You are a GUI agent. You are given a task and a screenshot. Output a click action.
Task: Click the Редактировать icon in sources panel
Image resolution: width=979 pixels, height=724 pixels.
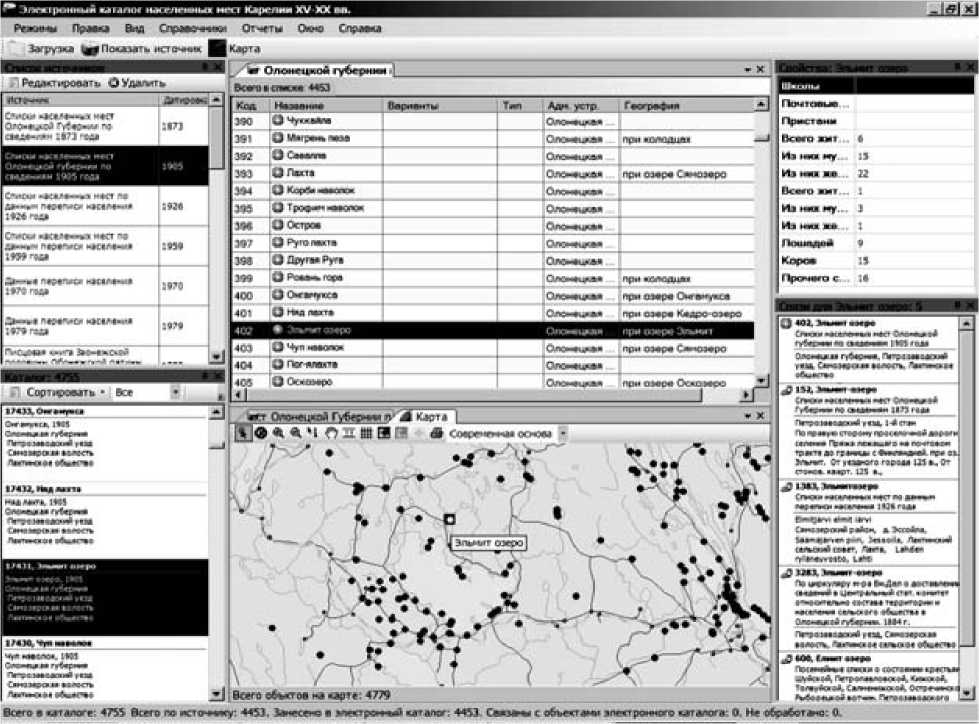[x=12, y=82]
